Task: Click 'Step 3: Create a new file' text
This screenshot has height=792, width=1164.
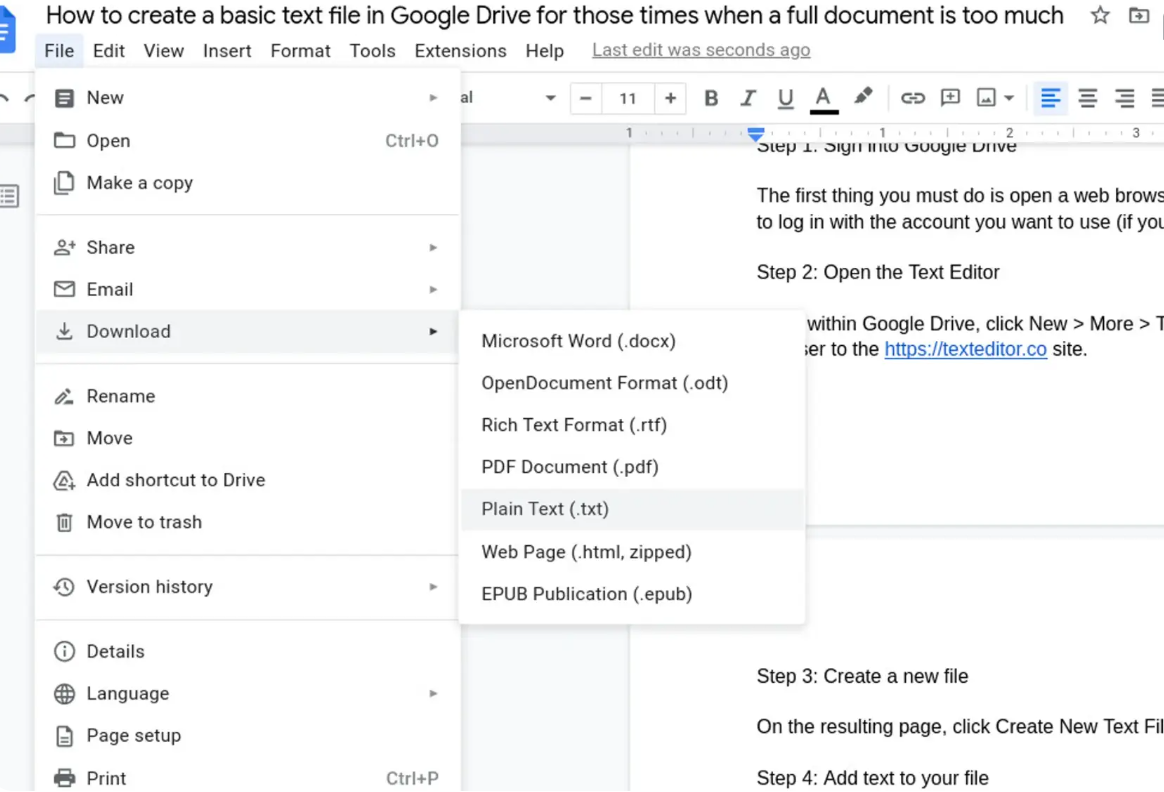Action: click(862, 676)
